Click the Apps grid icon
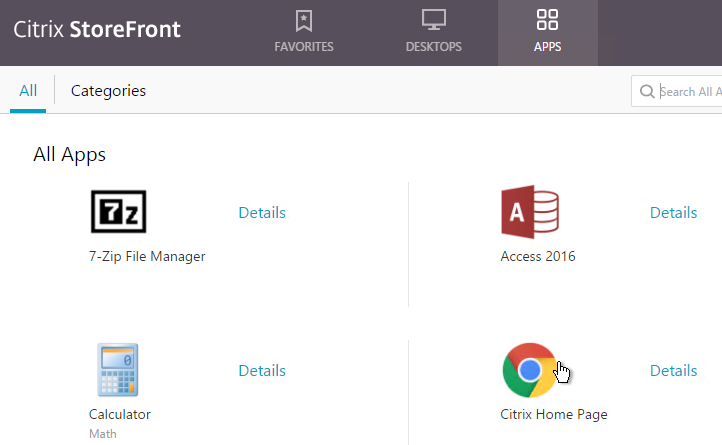This screenshot has height=445, width=722. pos(547,20)
